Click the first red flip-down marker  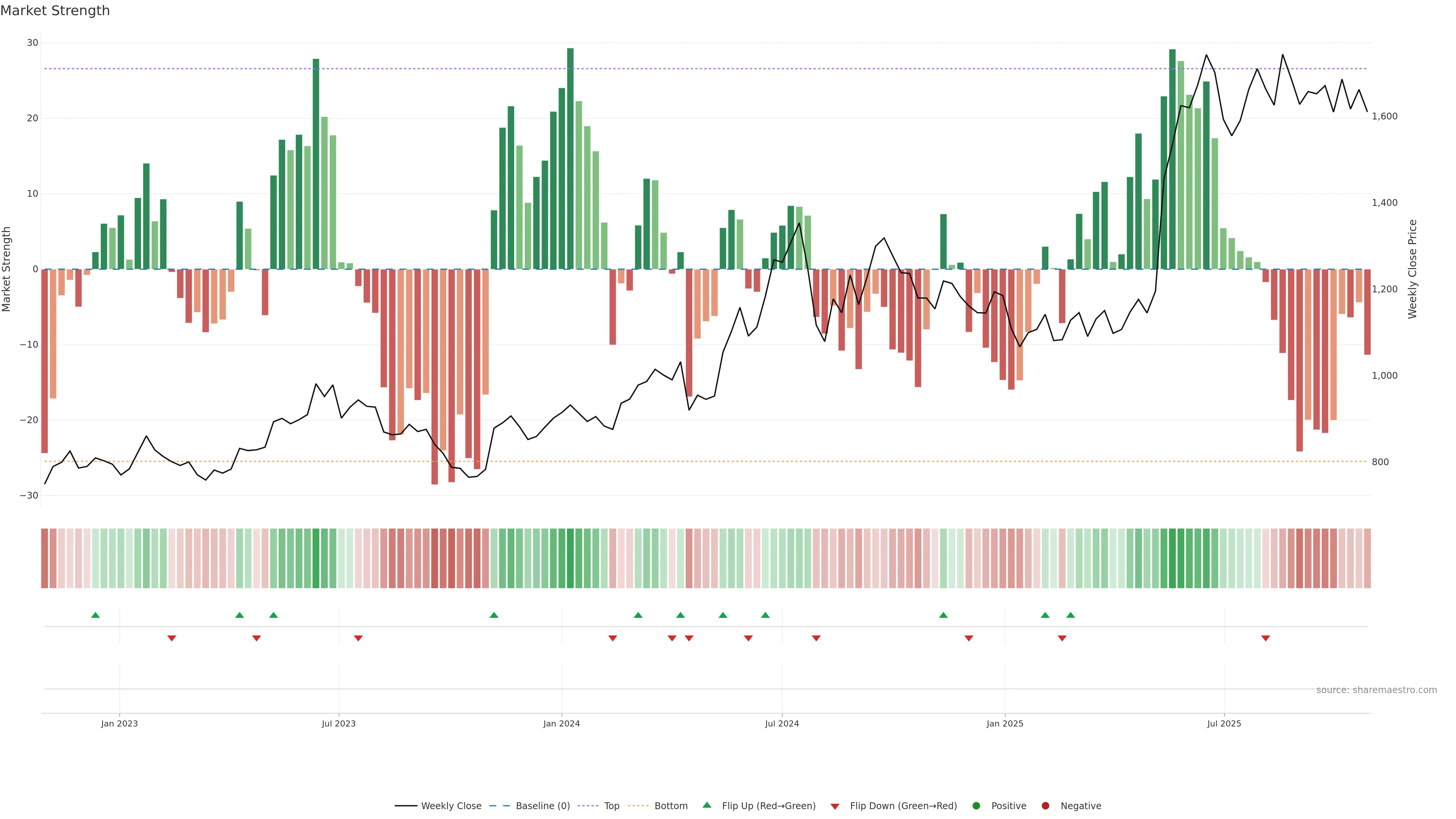click(x=172, y=638)
